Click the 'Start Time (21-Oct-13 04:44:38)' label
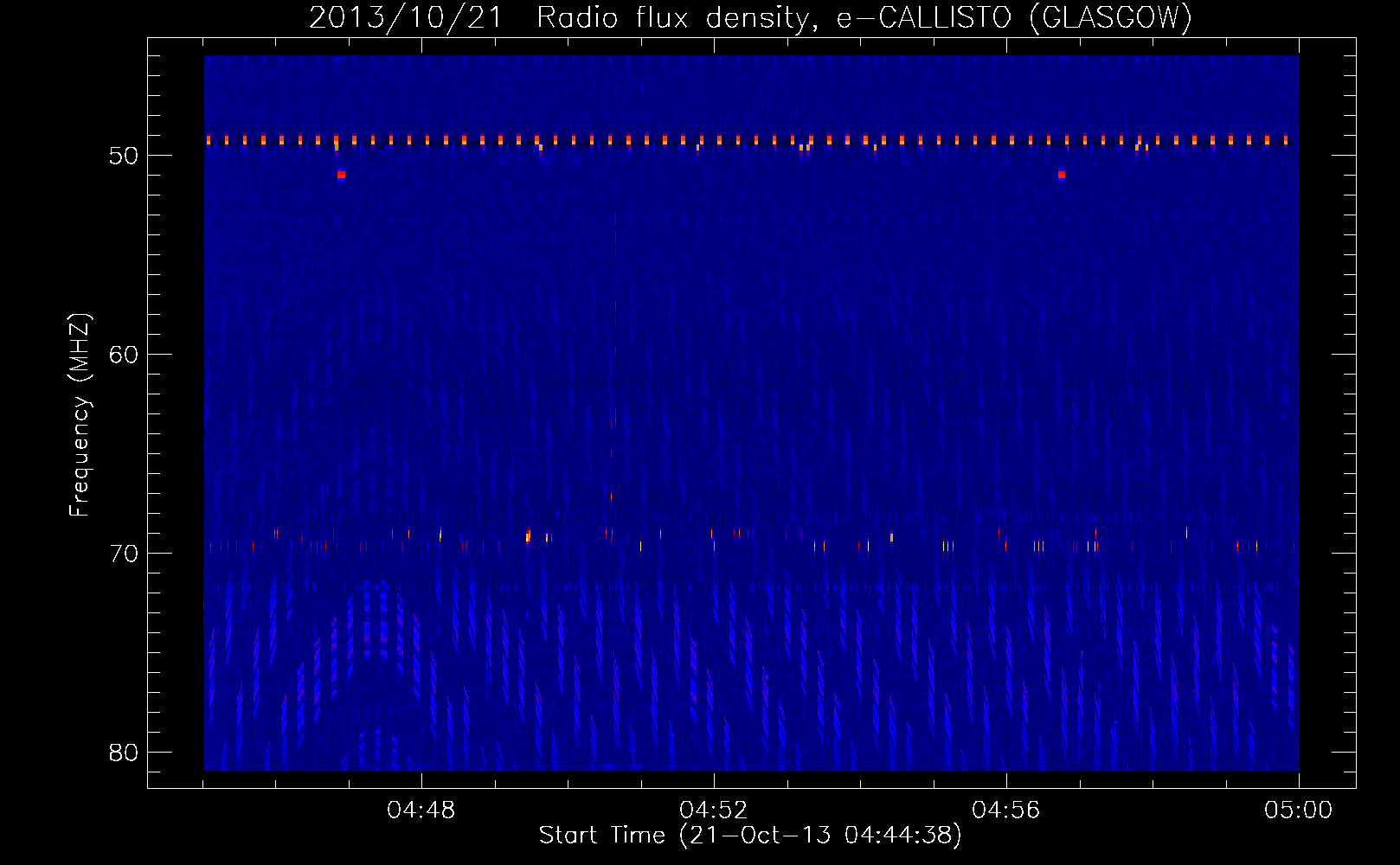Viewport: 1400px width, 865px height. point(750,835)
